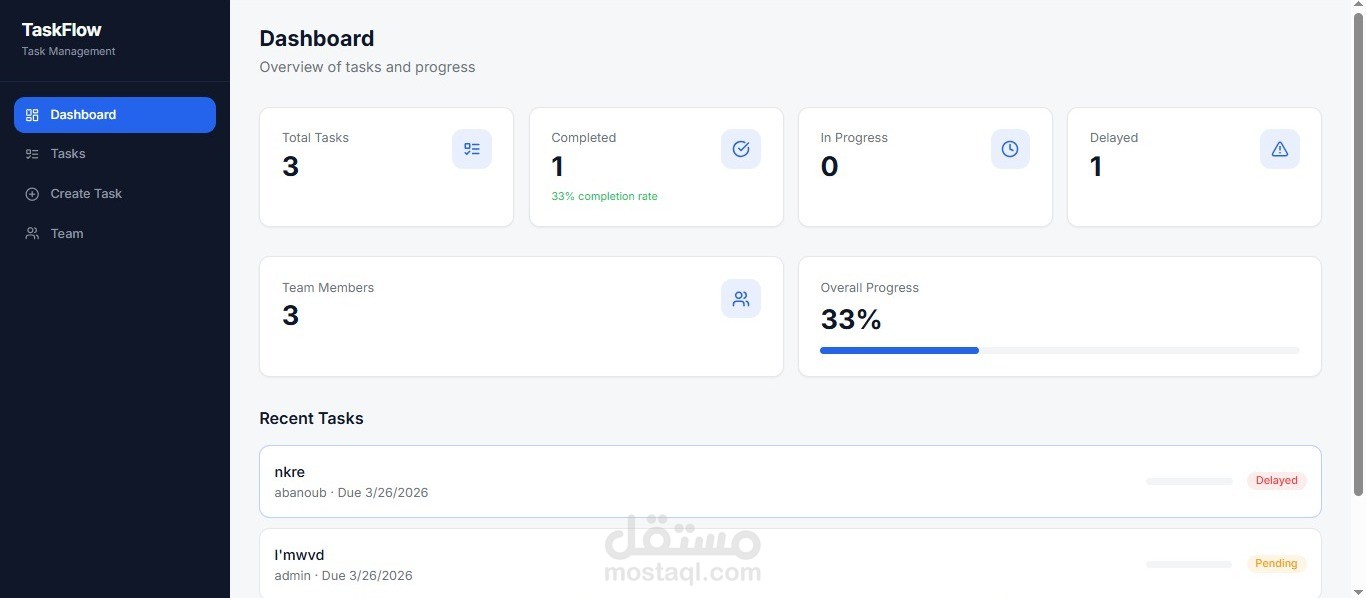Click the In Progress clock icon

(1009, 148)
